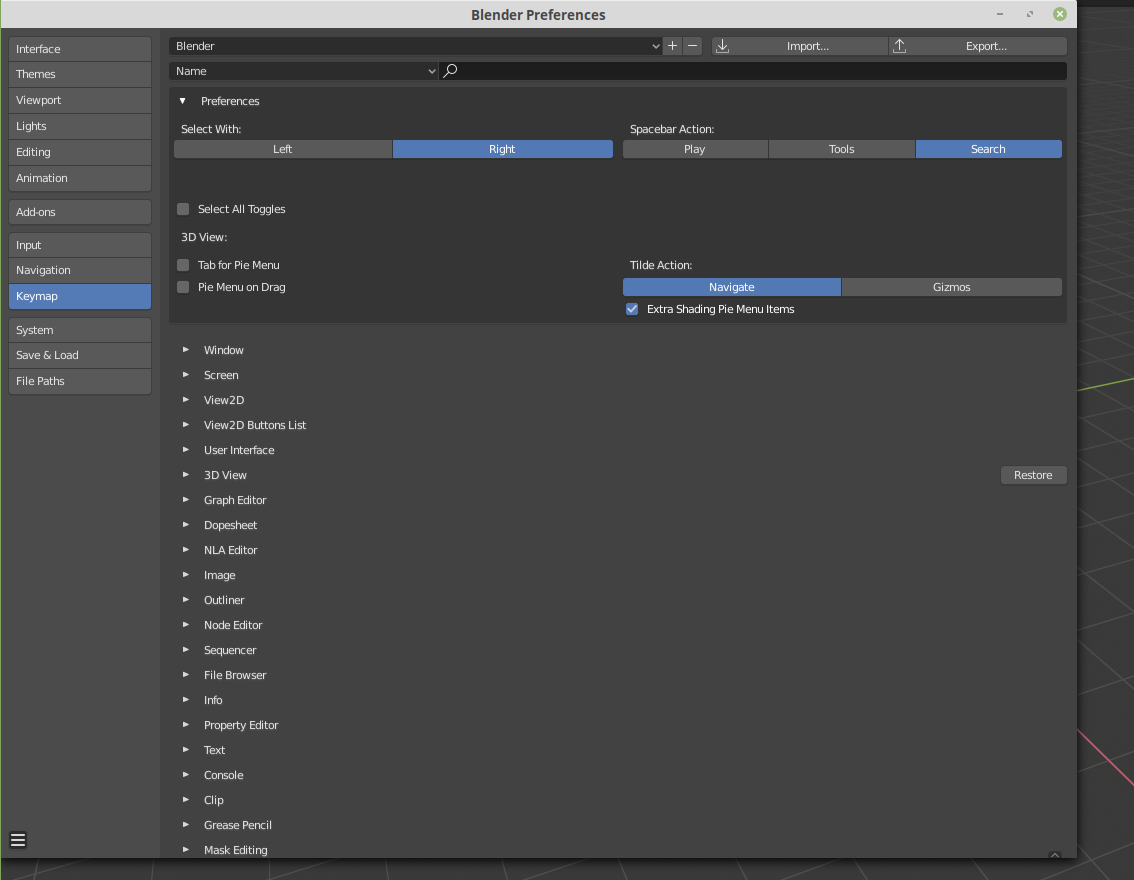Click the small up-chevron at bottom right

1054,855
